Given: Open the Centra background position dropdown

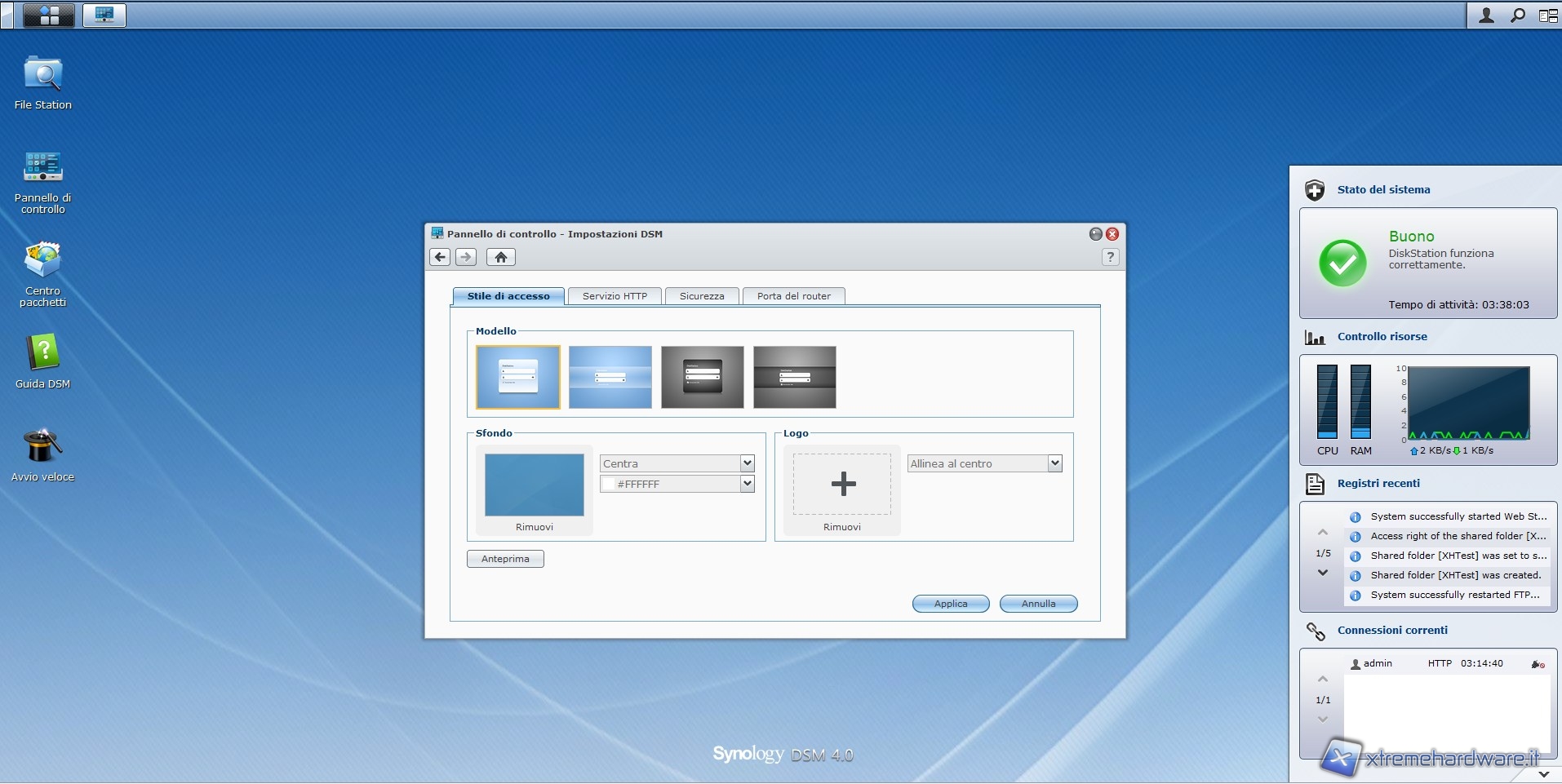Looking at the screenshot, I should click(746, 463).
